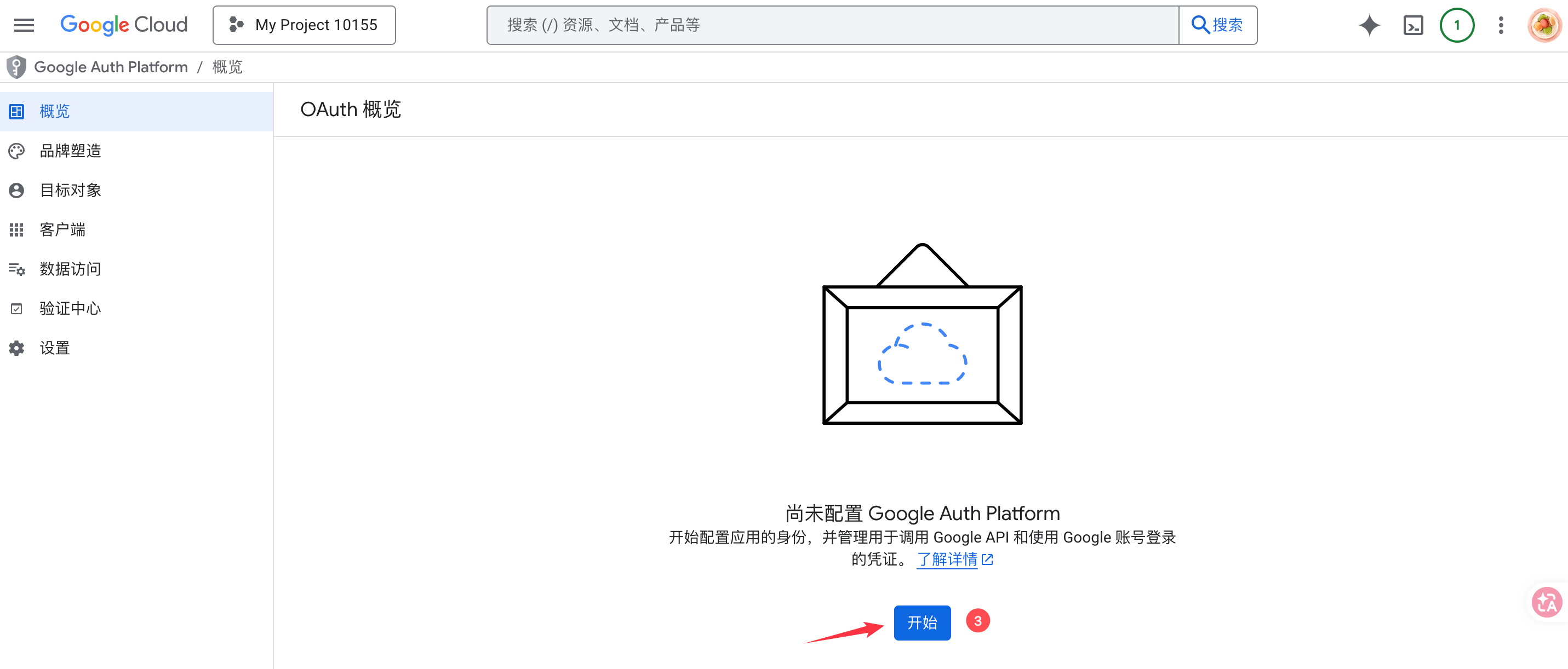
Task: Click the 目标对象 person icon
Action: coord(16,191)
